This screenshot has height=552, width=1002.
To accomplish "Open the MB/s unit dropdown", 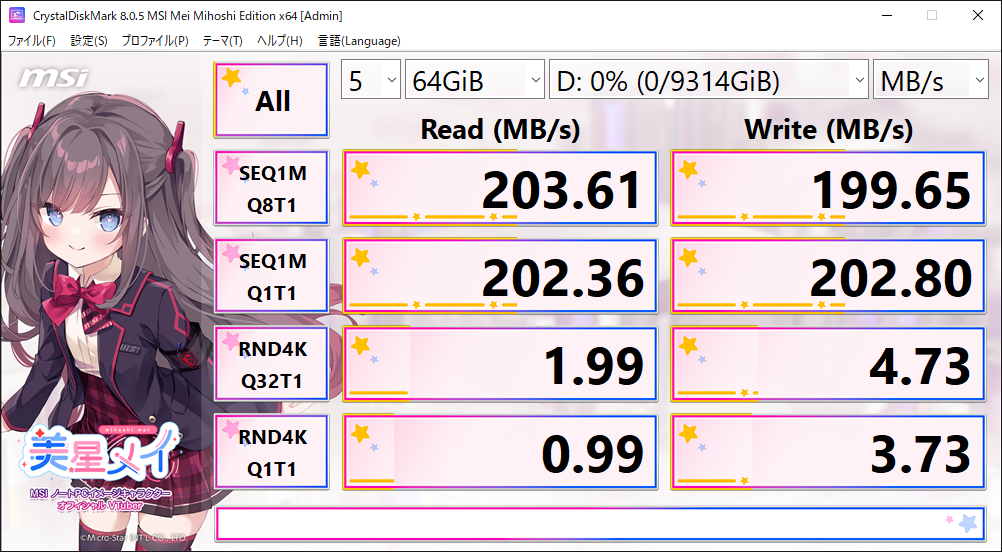I will pyautogui.click(x=930, y=79).
